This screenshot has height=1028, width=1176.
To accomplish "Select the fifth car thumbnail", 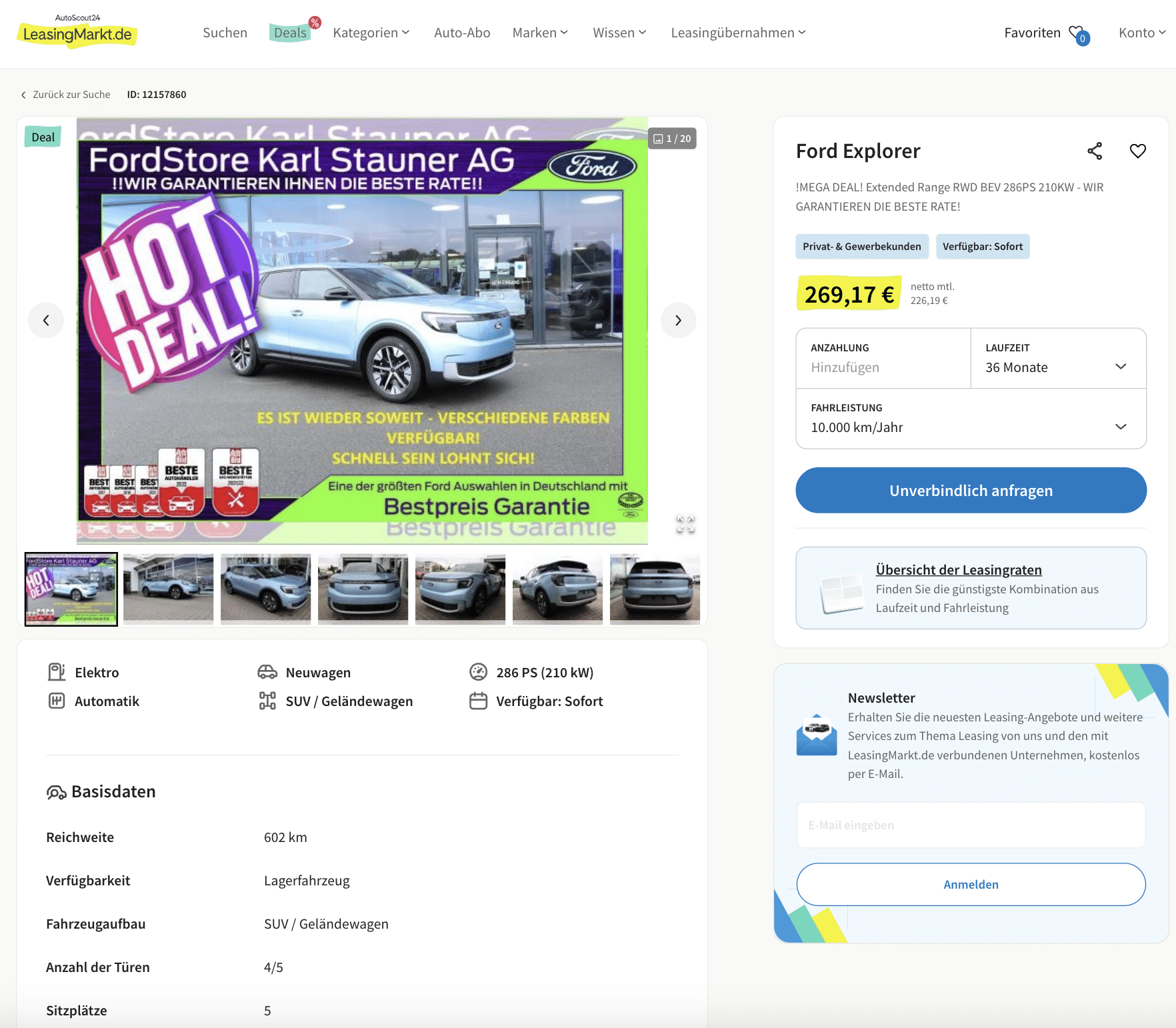I will [460, 589].
